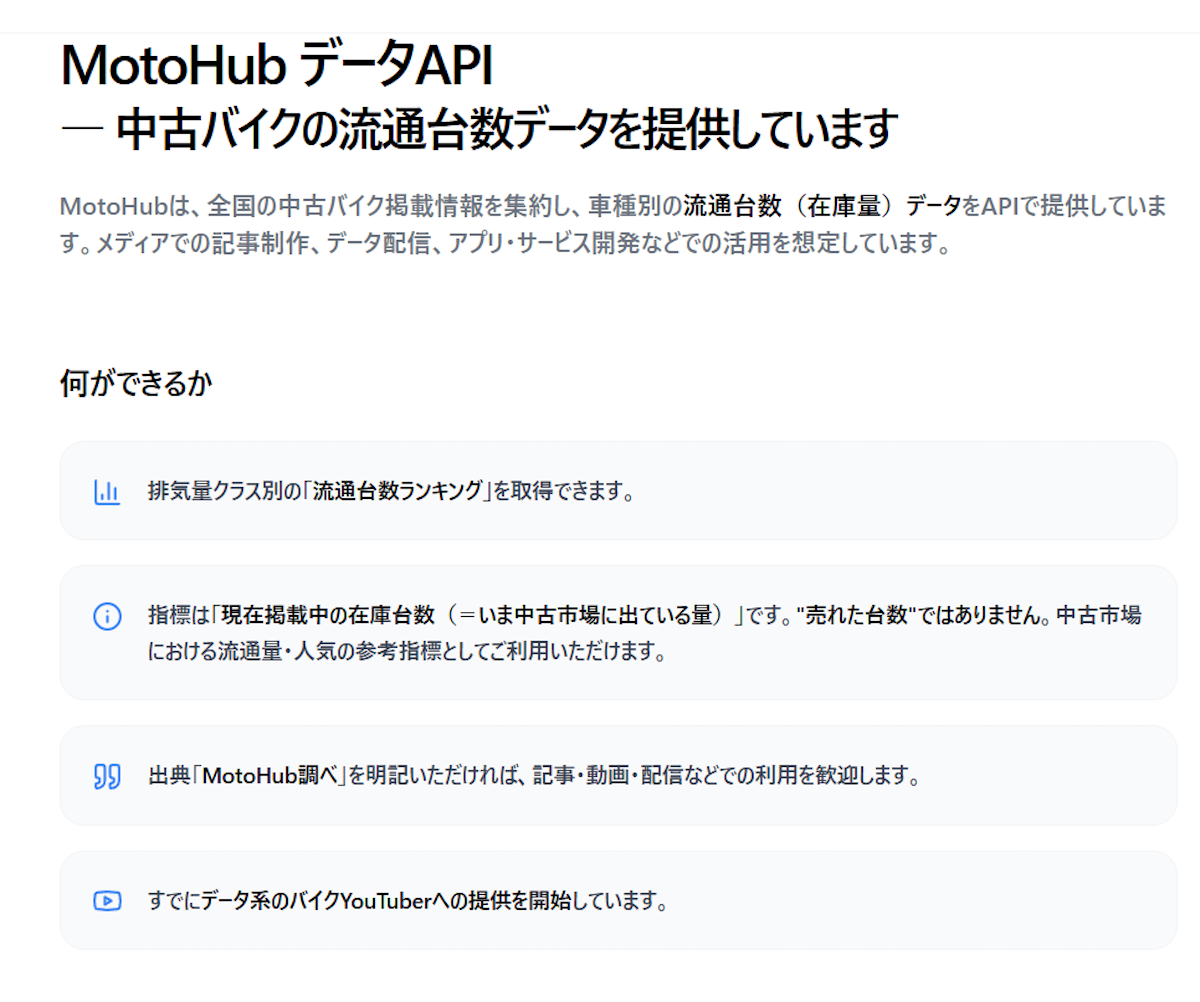Click the bold text 流通台数（在庫量）データ

(x=820, y=207)
